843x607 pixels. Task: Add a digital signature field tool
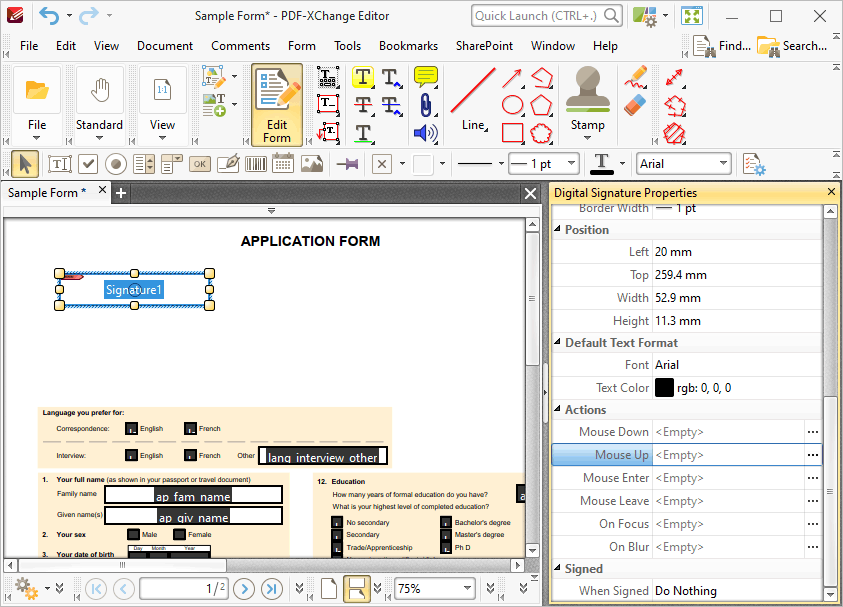(x=228, y=164)
